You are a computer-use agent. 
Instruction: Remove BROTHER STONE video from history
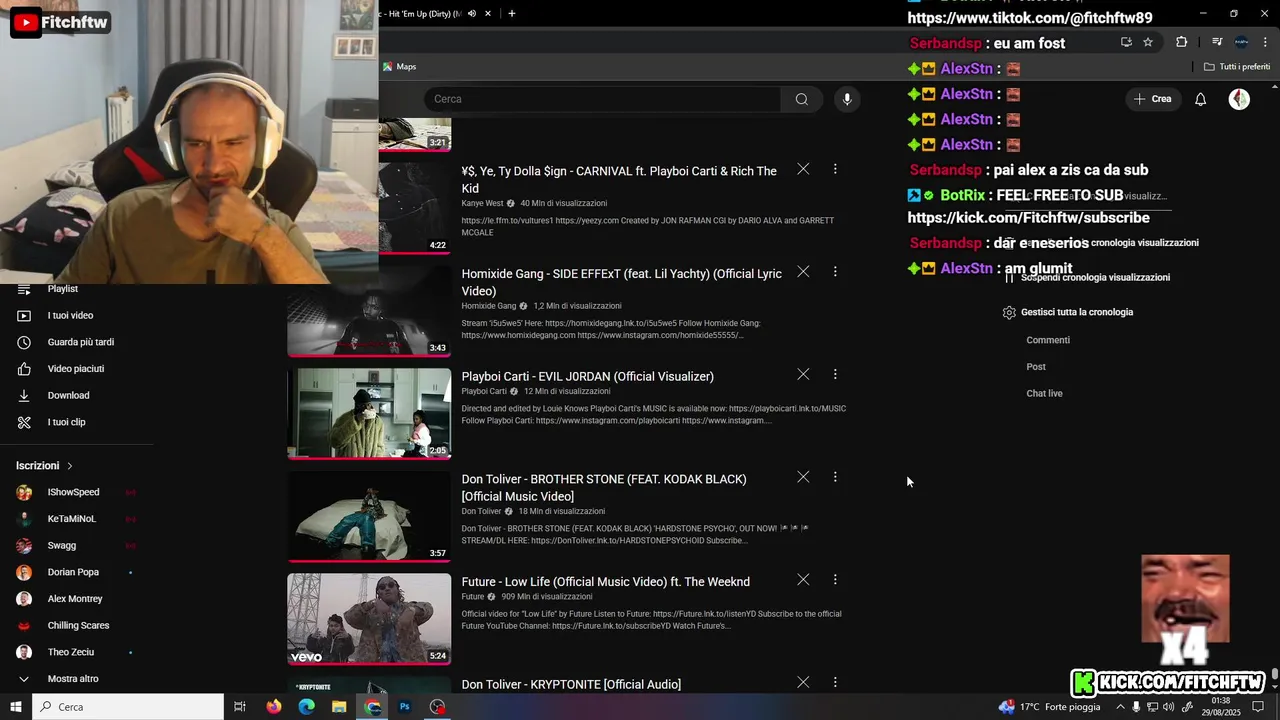tap(803, 477)
